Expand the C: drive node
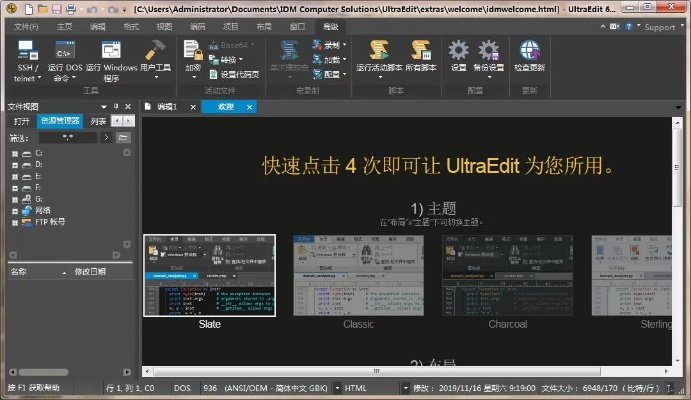This screenshot has height=400, width=691. 15,153
